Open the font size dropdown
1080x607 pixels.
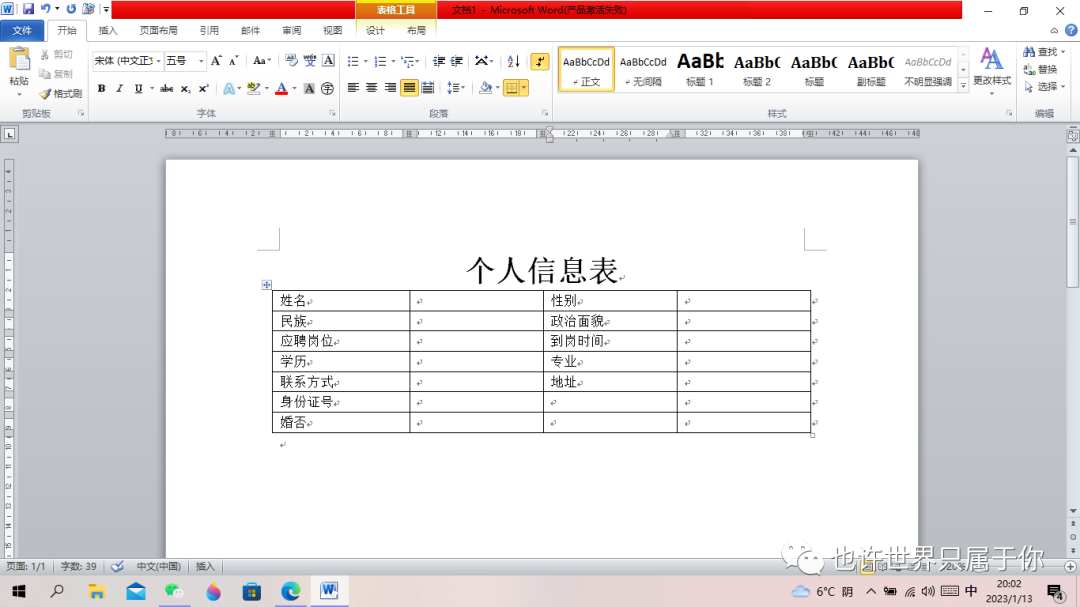(201, 61)
